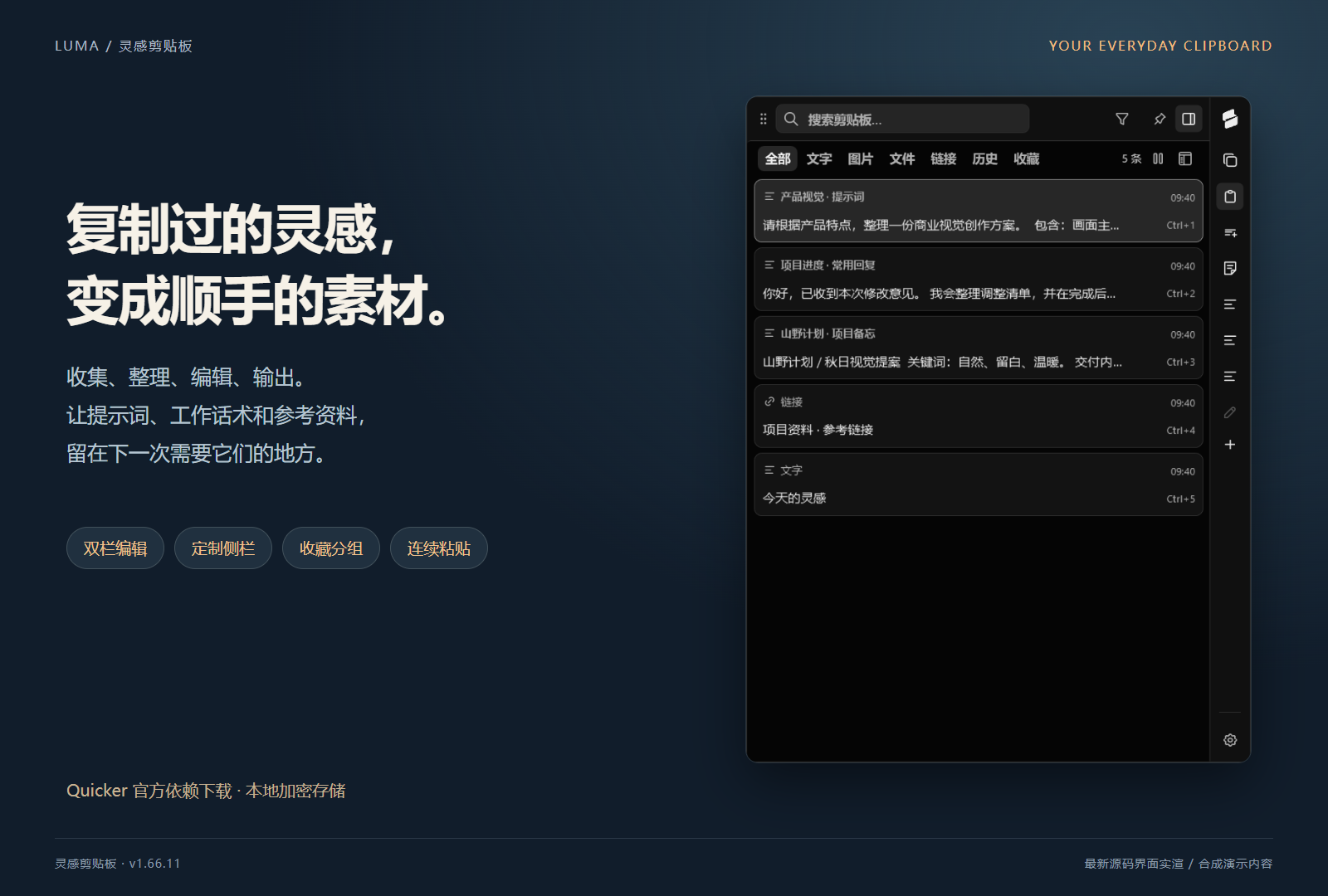Click the Ctrl+1 shortcut label

[1180, 226]
